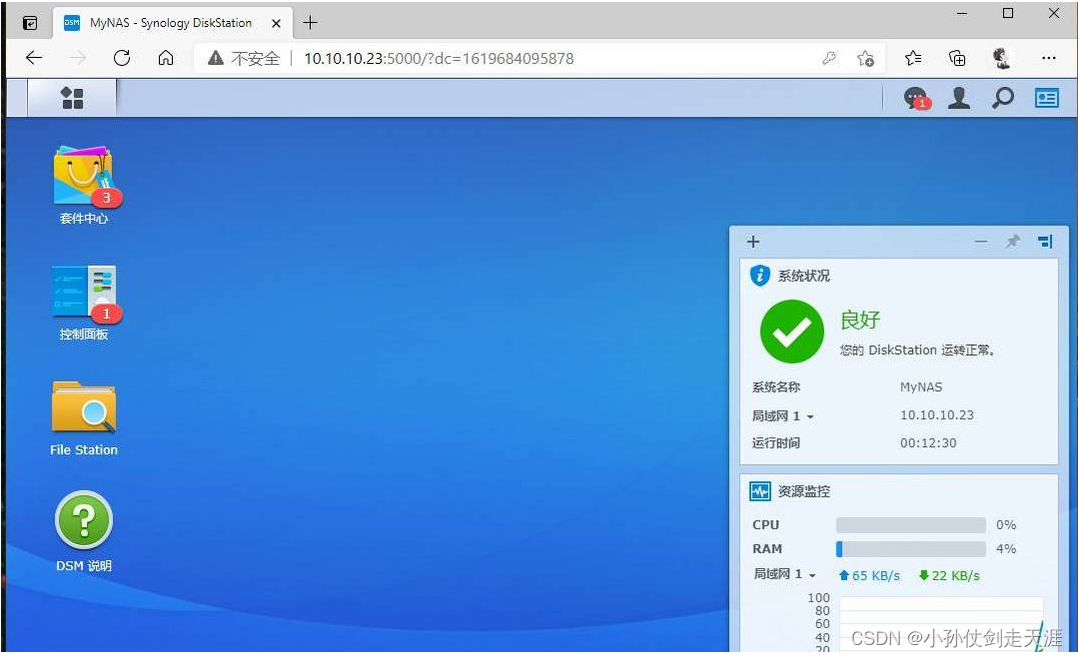Expand the 局域网 1 dropdown under 系统状况
The width and height of the screenshot is (1078, 657).
808,415
